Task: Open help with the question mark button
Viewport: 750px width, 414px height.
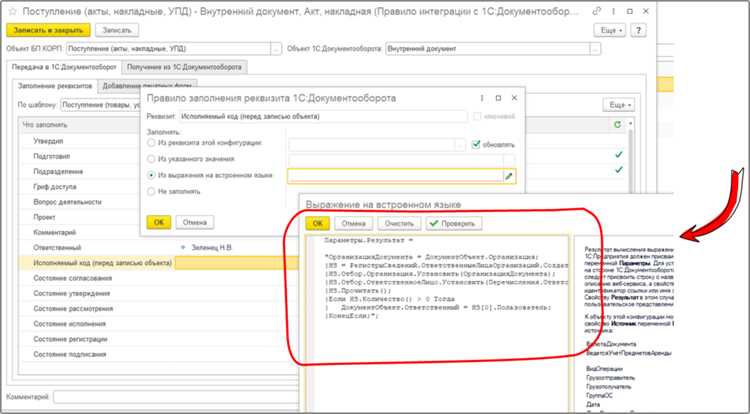Action: click(638, 30)
